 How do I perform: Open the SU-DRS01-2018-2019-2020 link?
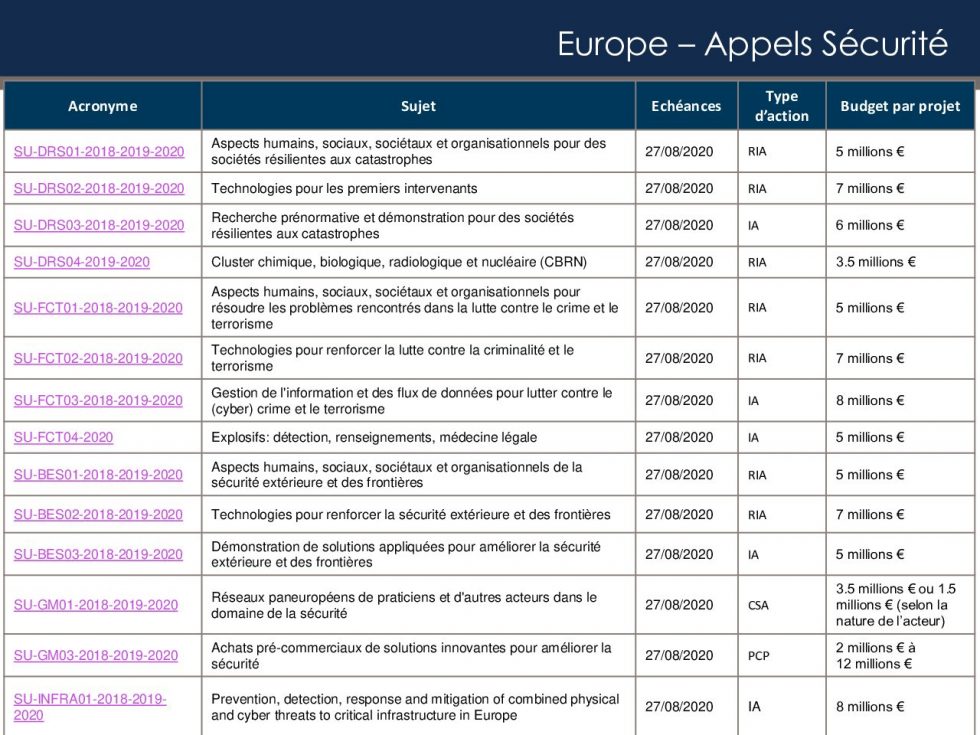tap(99, 152)
